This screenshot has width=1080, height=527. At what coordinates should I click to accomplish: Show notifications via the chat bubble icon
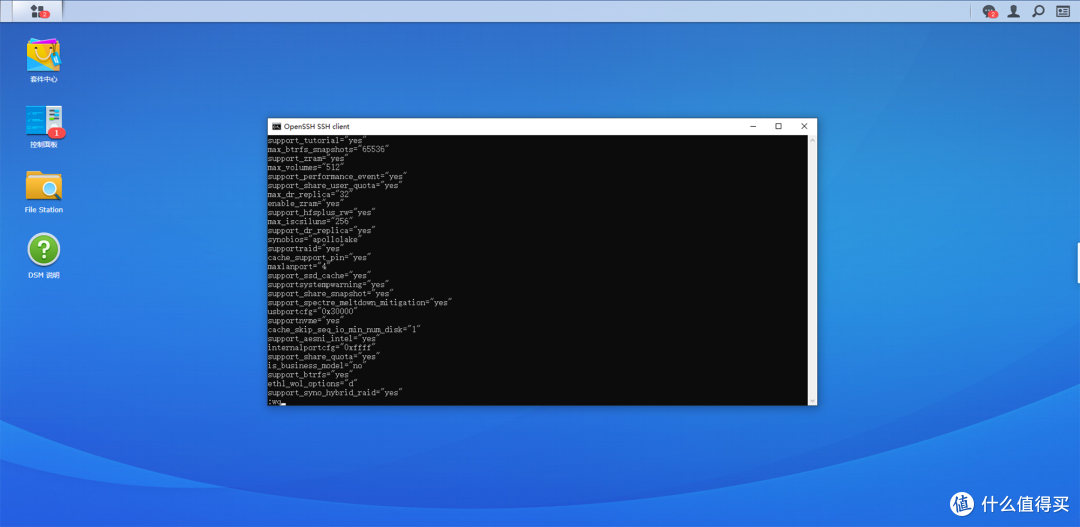(x=989, y=11)
